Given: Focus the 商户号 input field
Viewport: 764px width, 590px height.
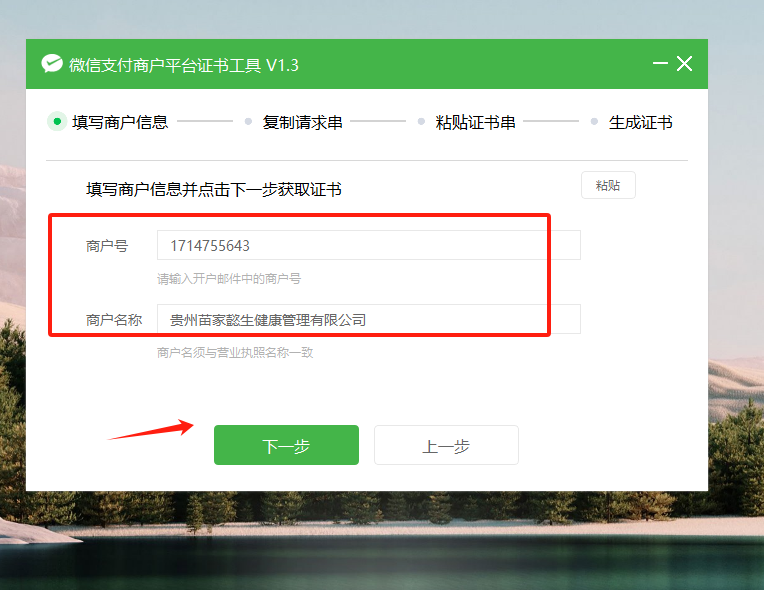Looking at the screenshot, I should coord(369,245).
